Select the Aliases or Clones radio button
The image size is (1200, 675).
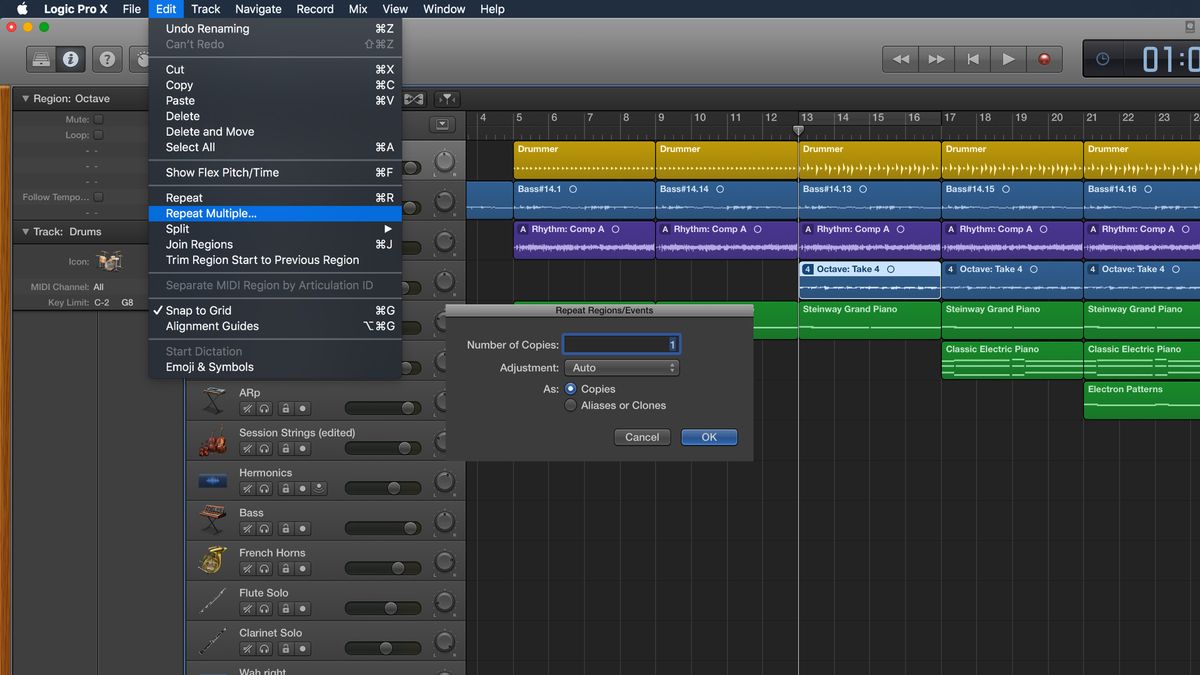[x=571, y=405]
